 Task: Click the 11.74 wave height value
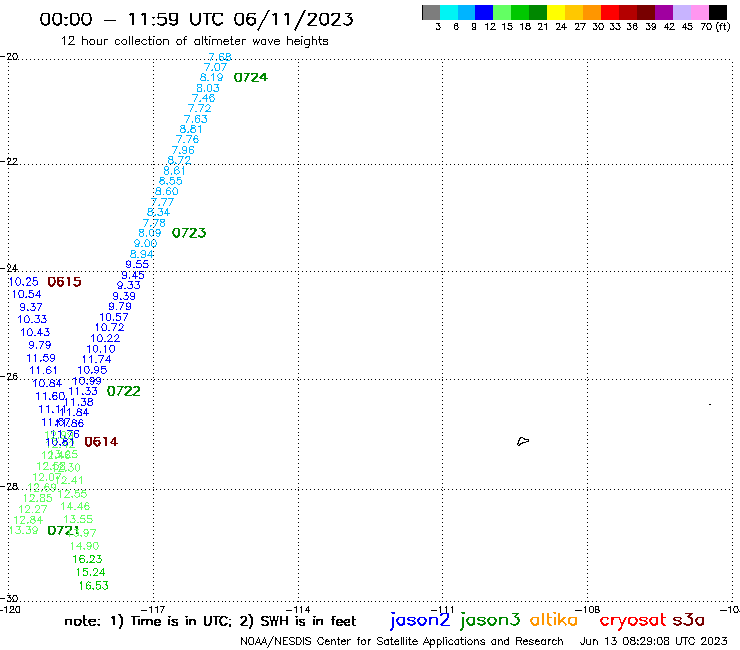click(97, 359)
